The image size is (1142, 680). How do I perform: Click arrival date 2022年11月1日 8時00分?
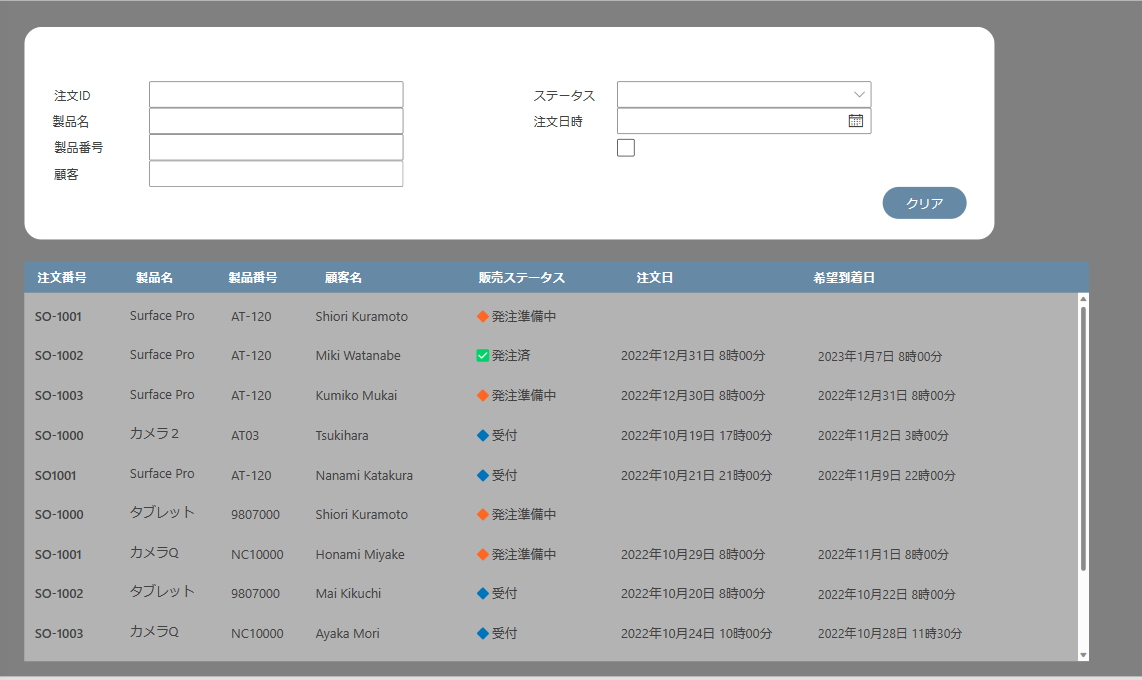(883, 554)
